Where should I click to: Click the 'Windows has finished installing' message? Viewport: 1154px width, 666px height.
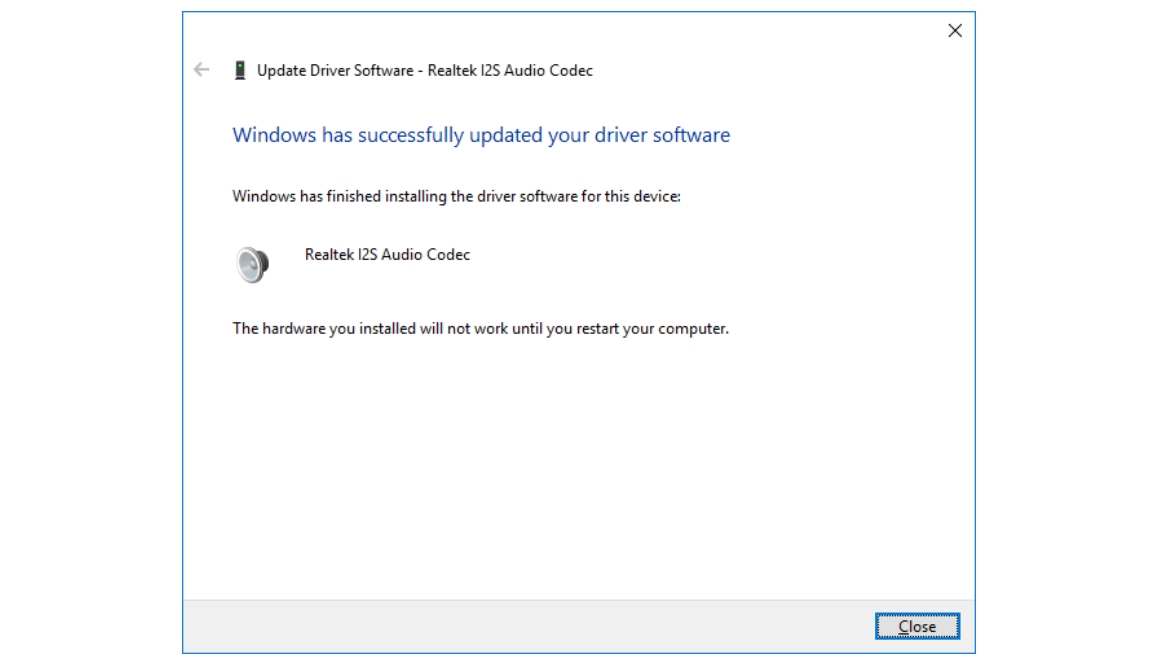click(x=456, y=196)
